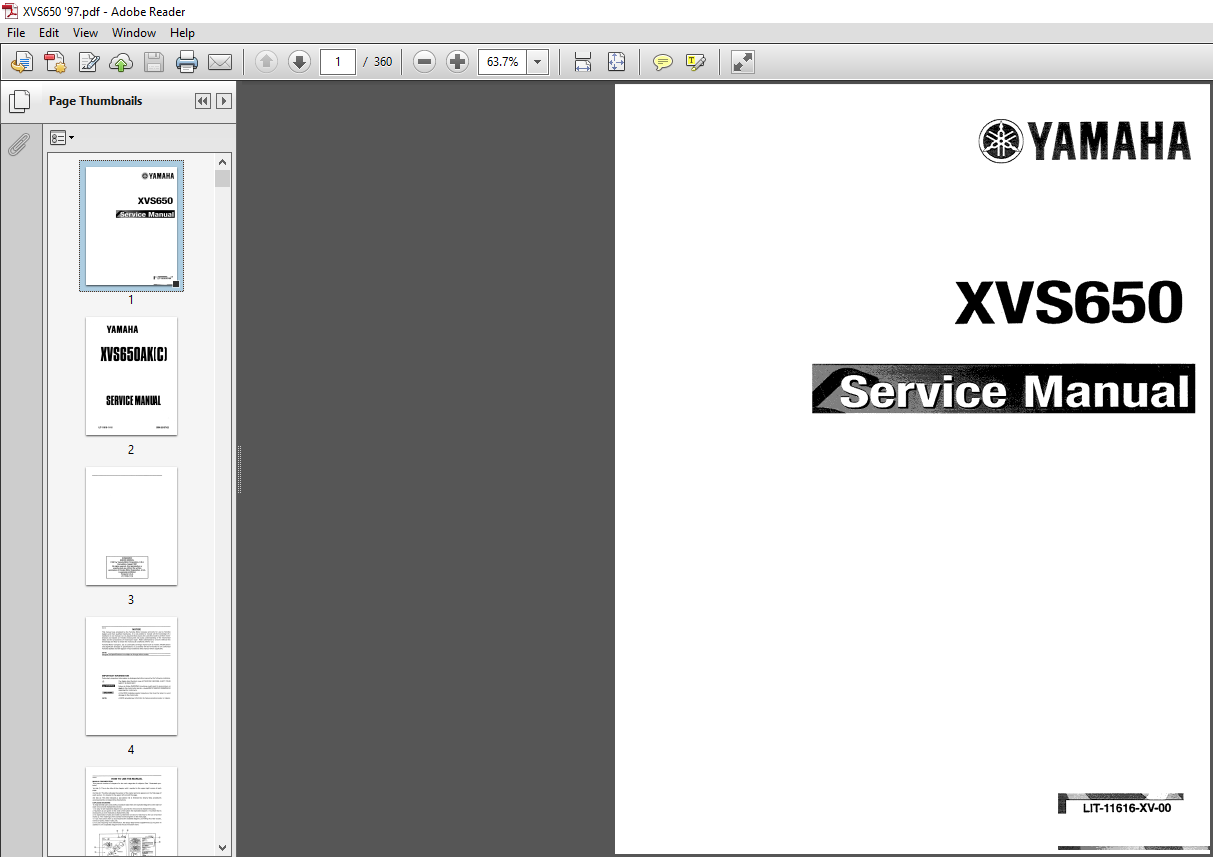1213x857 pixels.
Task: Zoom in with the plus button
Action: click(458, 62)
